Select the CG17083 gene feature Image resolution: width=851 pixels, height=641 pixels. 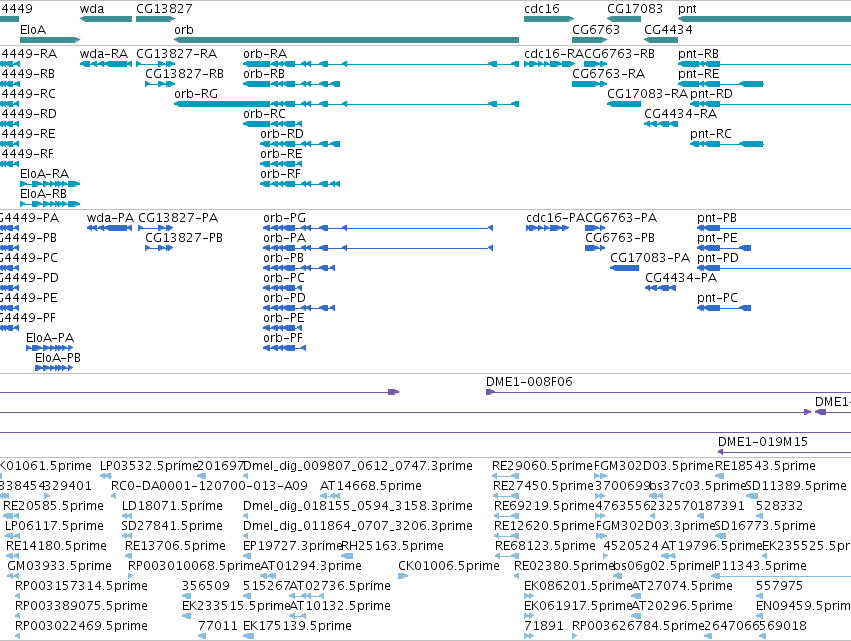point(624,19)
